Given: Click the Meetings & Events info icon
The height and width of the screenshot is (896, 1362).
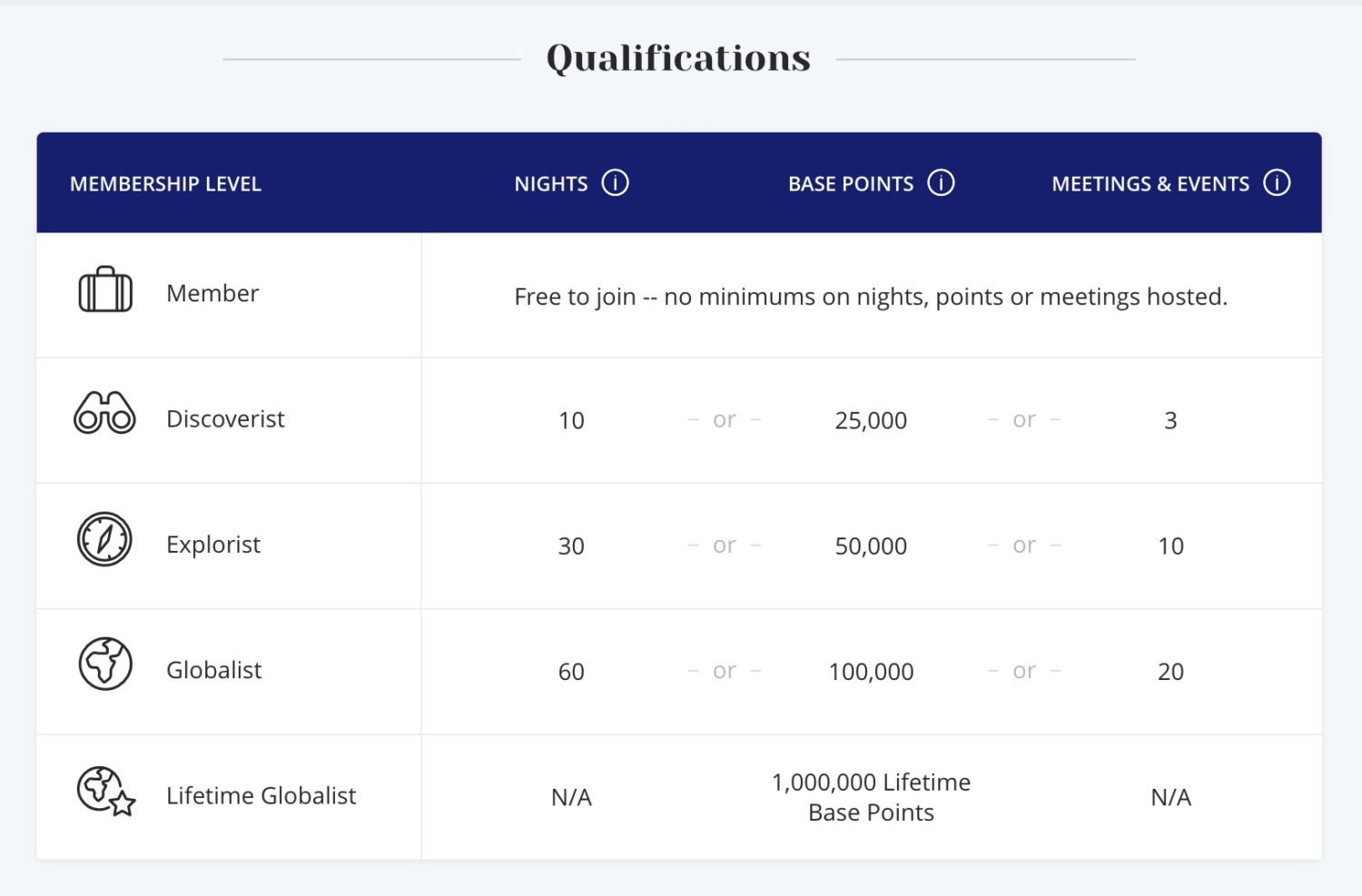Looking at the screenshot, I should click(x=1277, y=182).
